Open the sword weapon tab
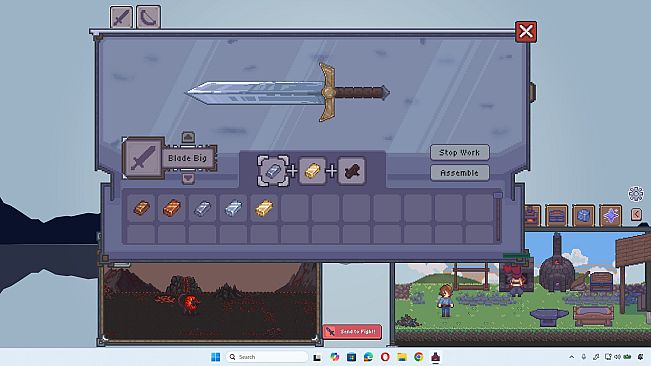The height and width of the screenshot is (366, 651). click(121, 17)
